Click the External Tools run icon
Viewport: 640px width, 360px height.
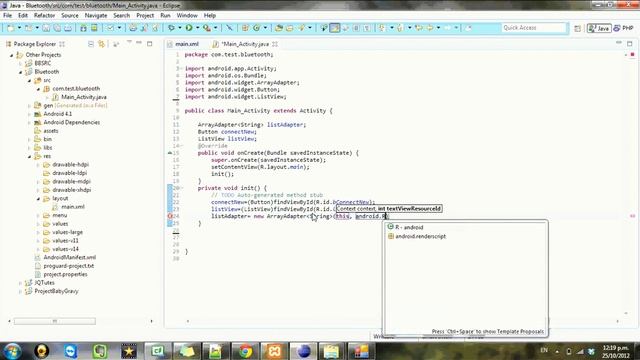[207, 28]
